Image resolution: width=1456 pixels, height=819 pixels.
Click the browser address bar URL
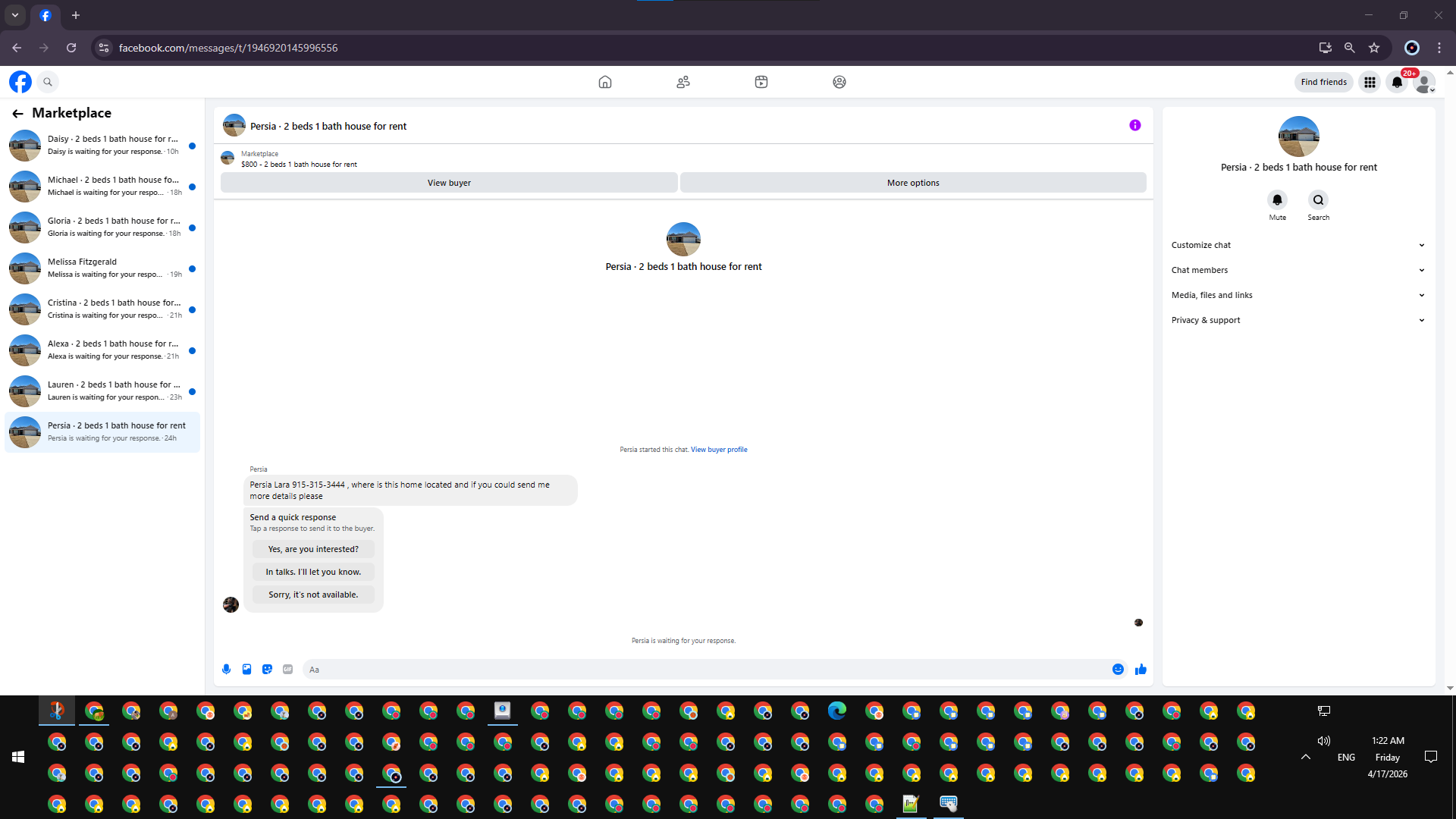[228, 48]
